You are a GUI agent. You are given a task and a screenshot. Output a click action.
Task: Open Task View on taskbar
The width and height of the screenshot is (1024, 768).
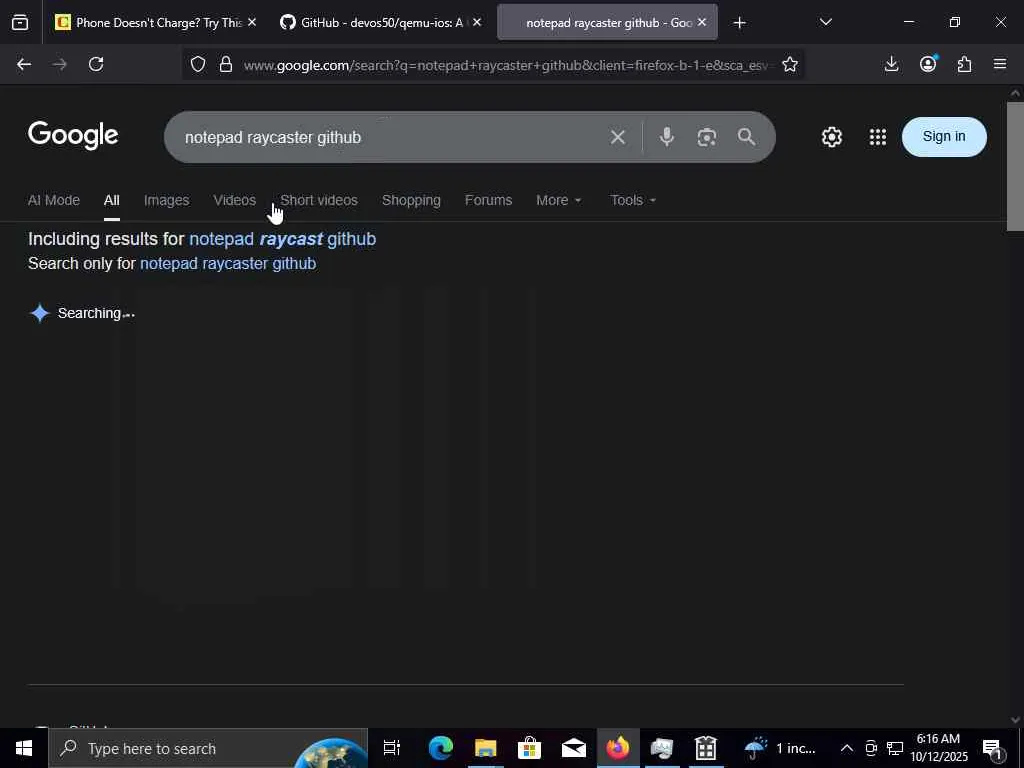[x=392, y=748]
